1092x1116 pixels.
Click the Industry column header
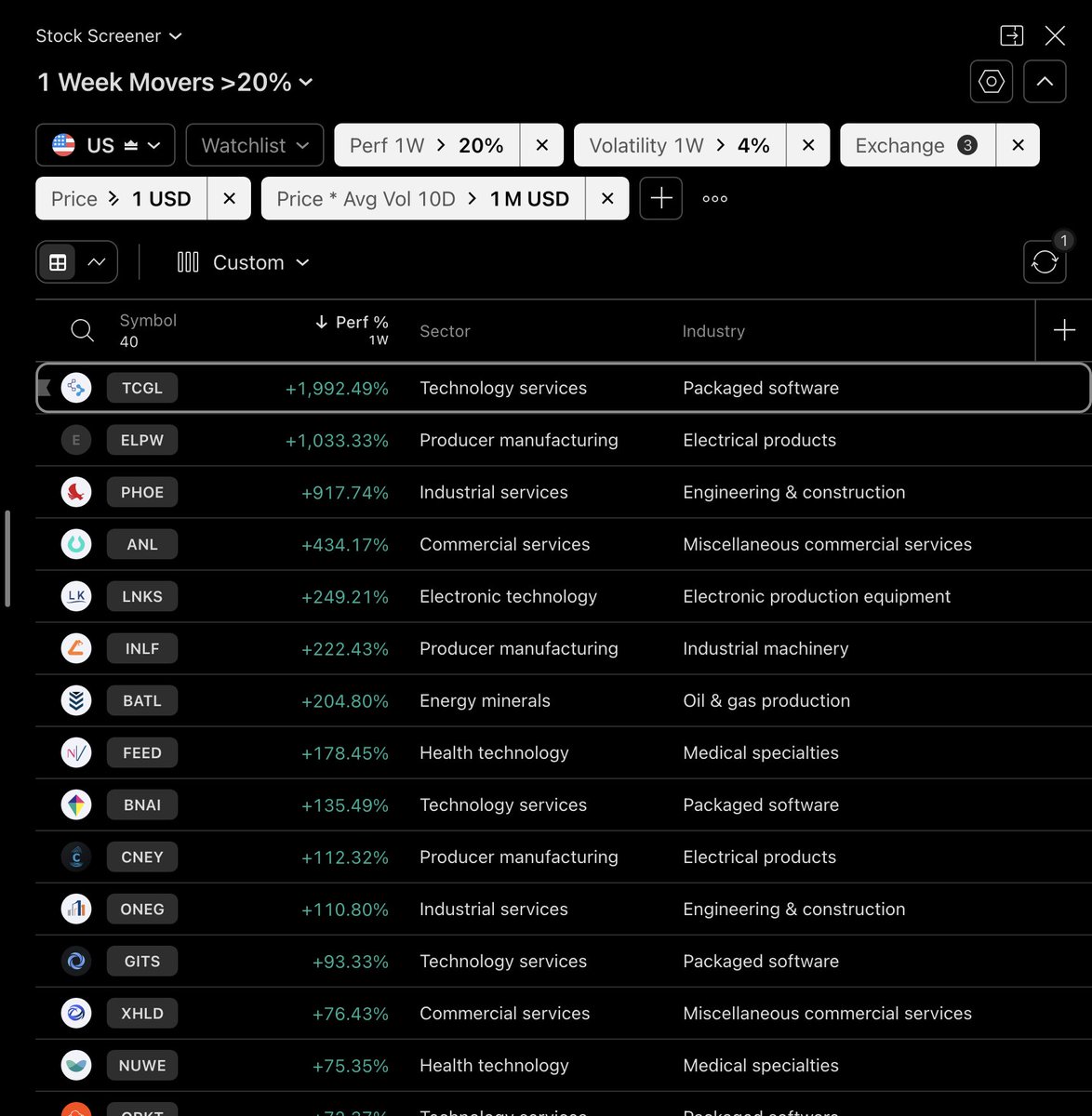click(713, 331)
